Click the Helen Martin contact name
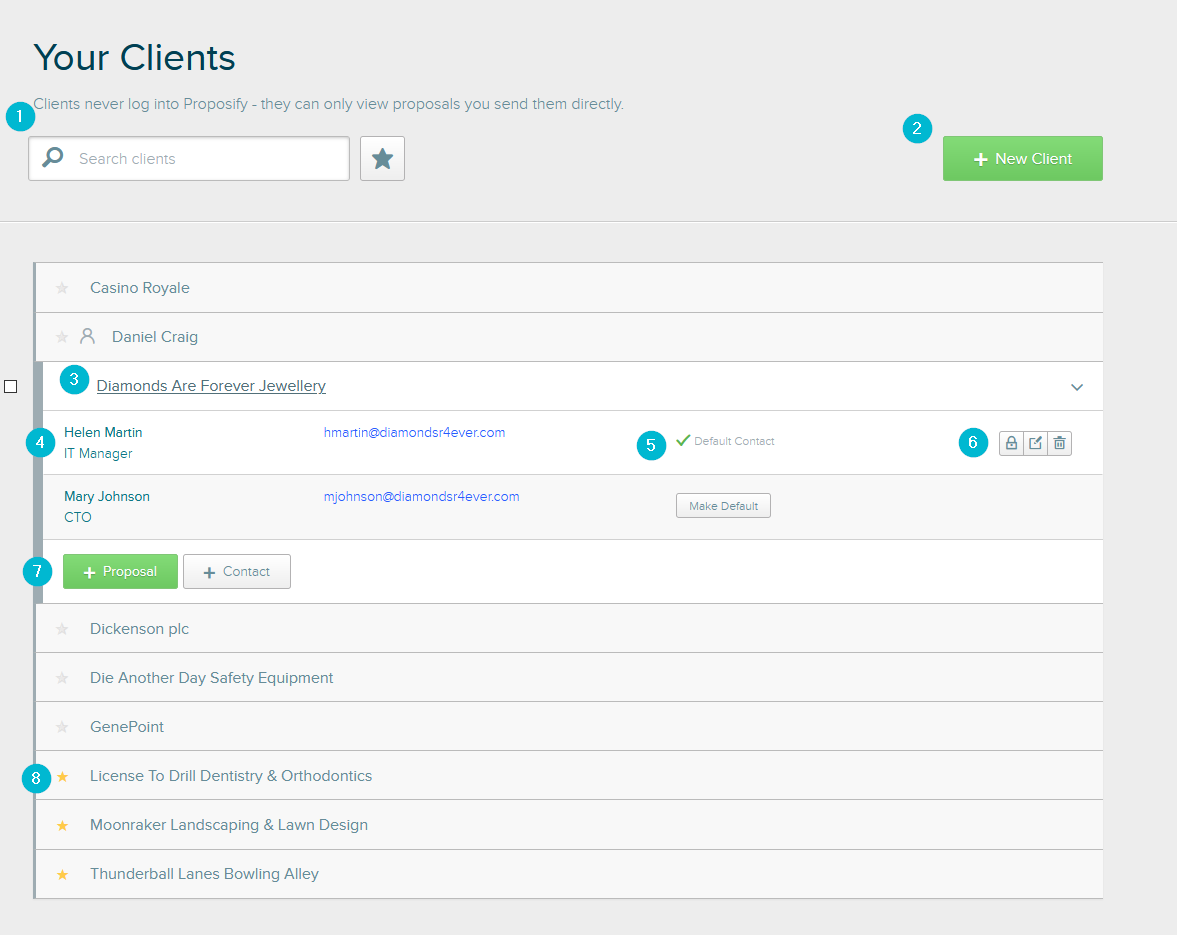This screenshot has width=1177, height=935. click(x=103, y=432)
